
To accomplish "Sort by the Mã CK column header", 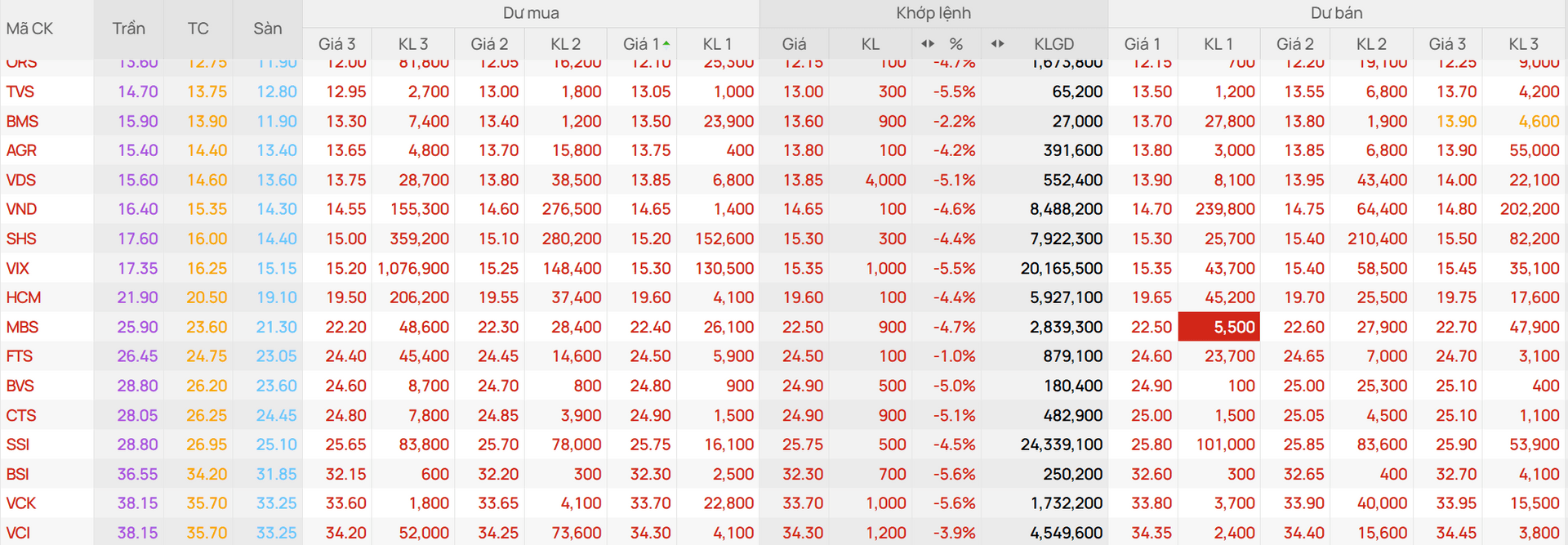I will tap(29, 29).
